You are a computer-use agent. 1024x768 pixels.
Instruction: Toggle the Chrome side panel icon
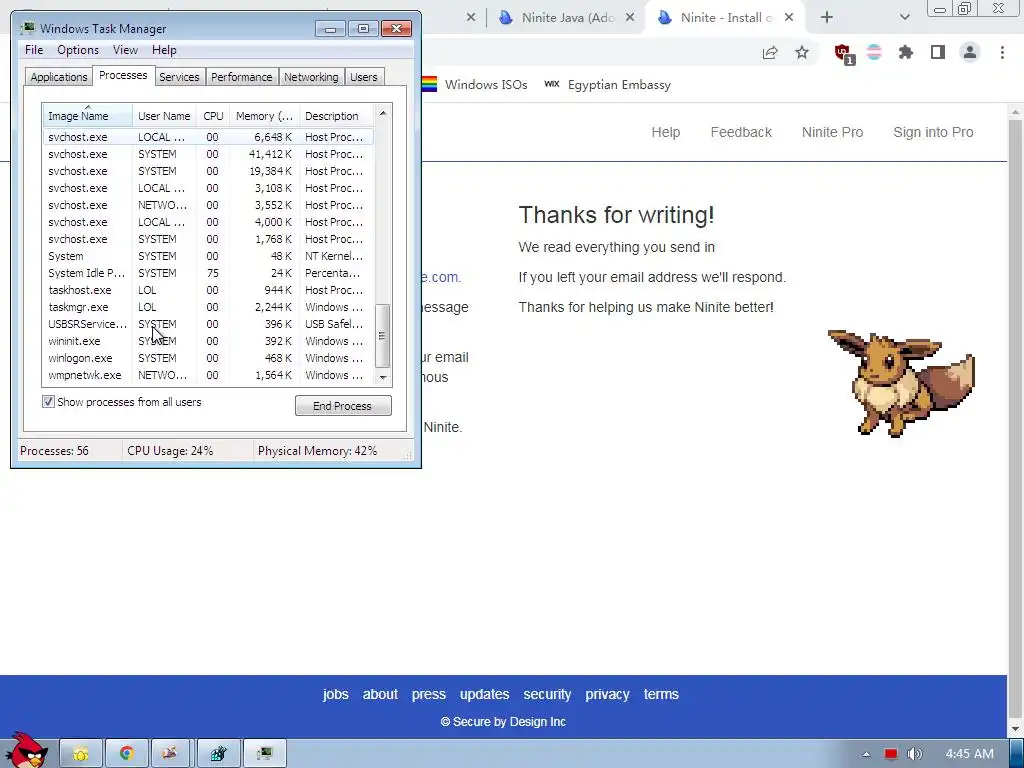[938, 53]
